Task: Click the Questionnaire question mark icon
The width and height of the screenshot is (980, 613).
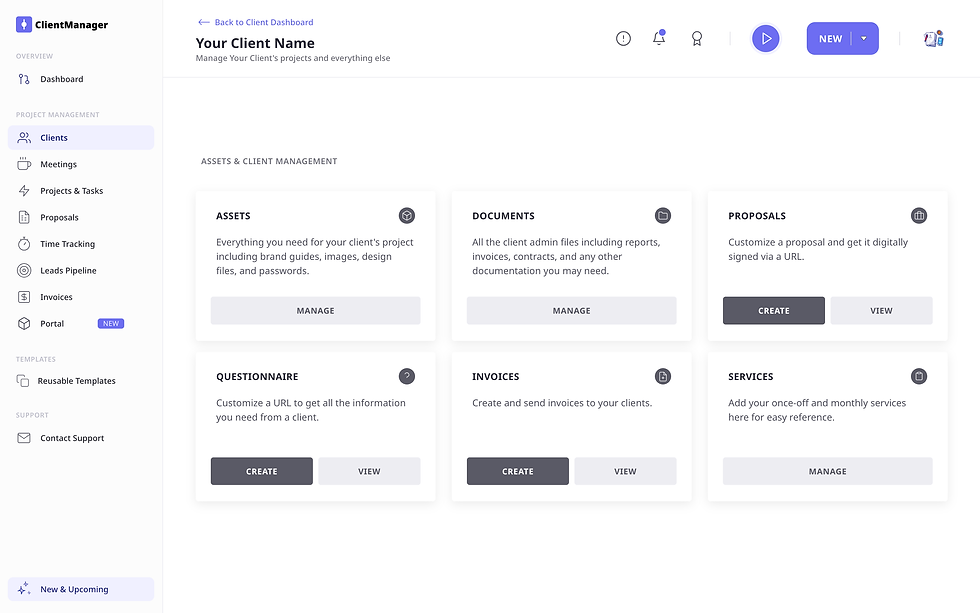Action: tap(407, 376)
